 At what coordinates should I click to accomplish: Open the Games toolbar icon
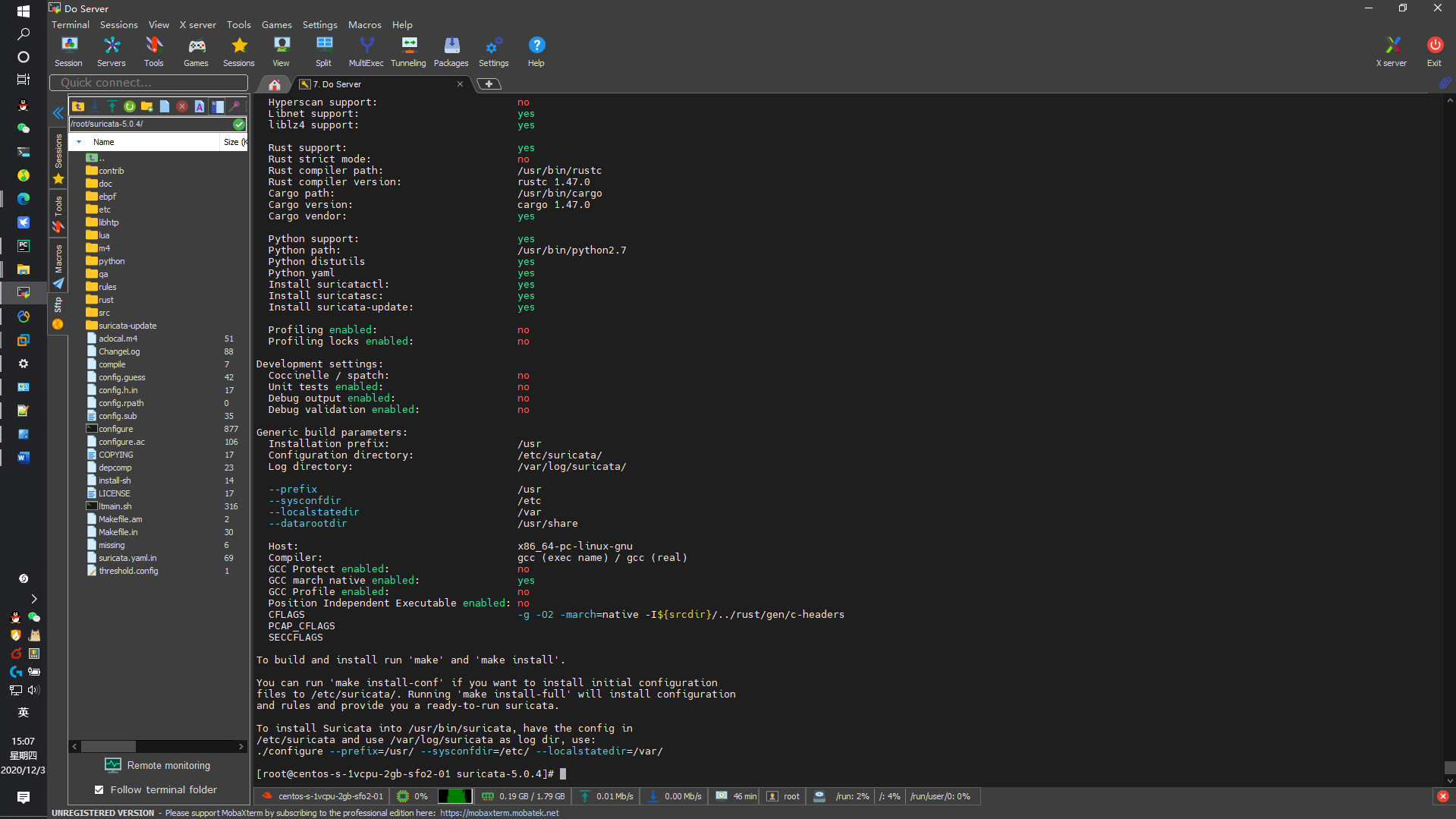click(196, 52)
